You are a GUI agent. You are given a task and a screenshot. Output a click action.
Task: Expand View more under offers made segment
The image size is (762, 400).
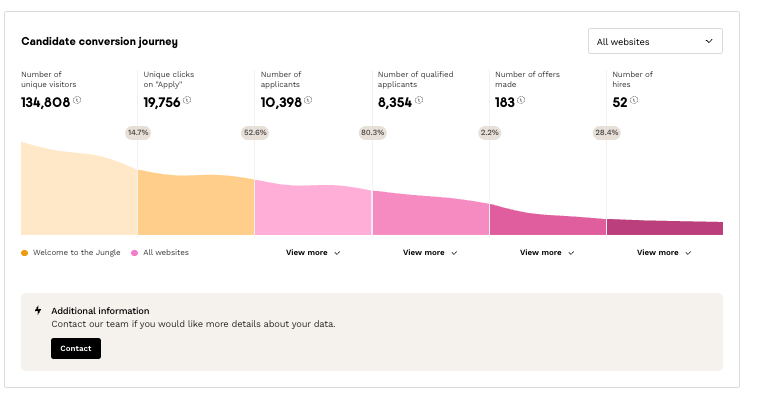click(547, 253)
